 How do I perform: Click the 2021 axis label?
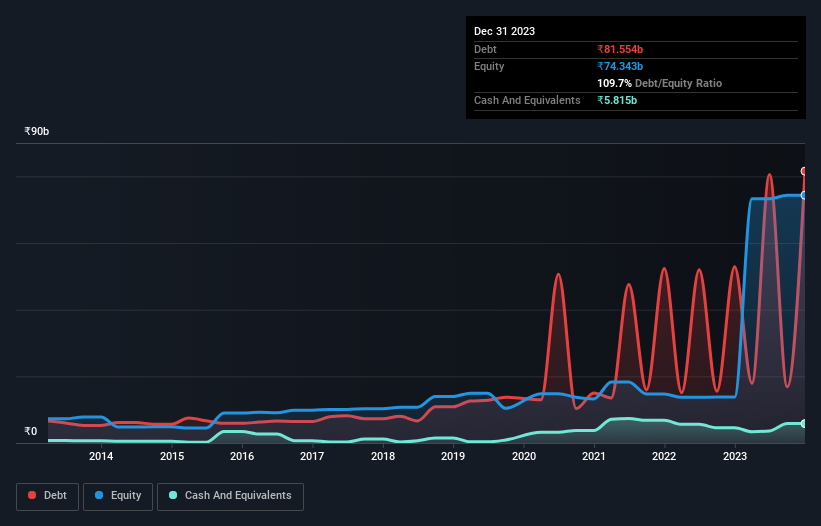(x=594, y=456)
